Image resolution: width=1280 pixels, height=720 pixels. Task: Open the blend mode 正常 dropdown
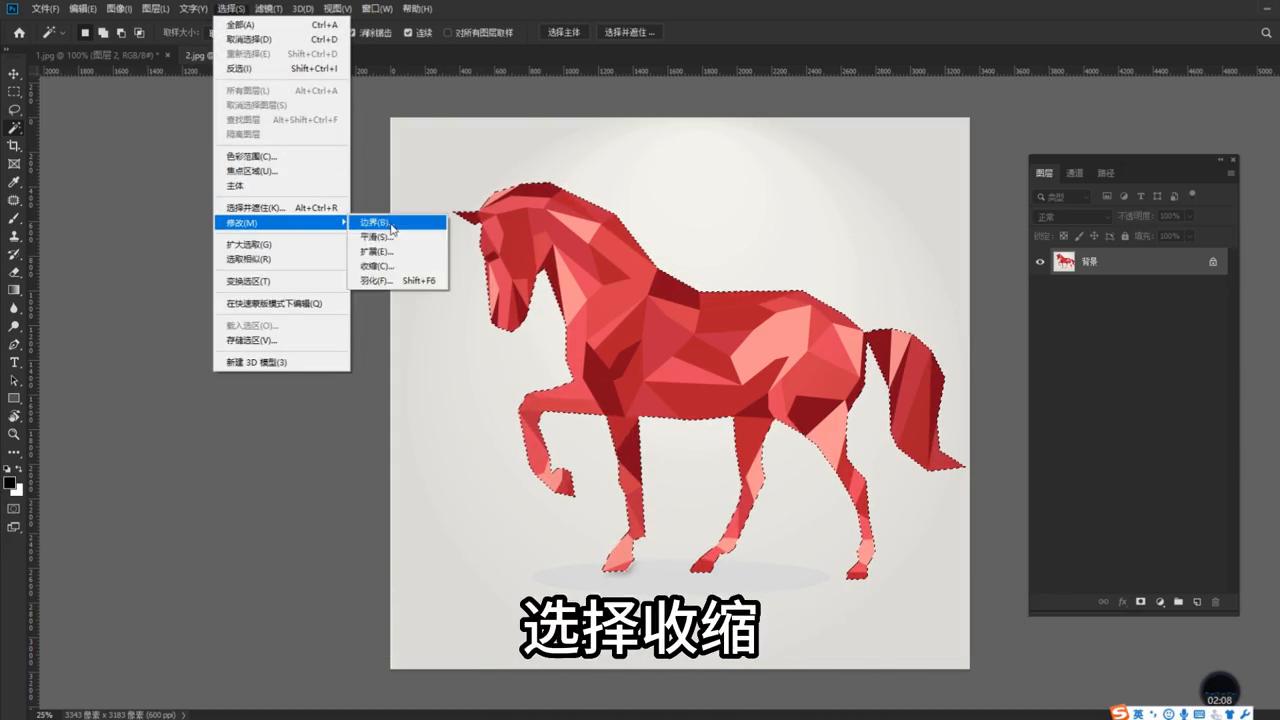click(x=1072, y=217)
